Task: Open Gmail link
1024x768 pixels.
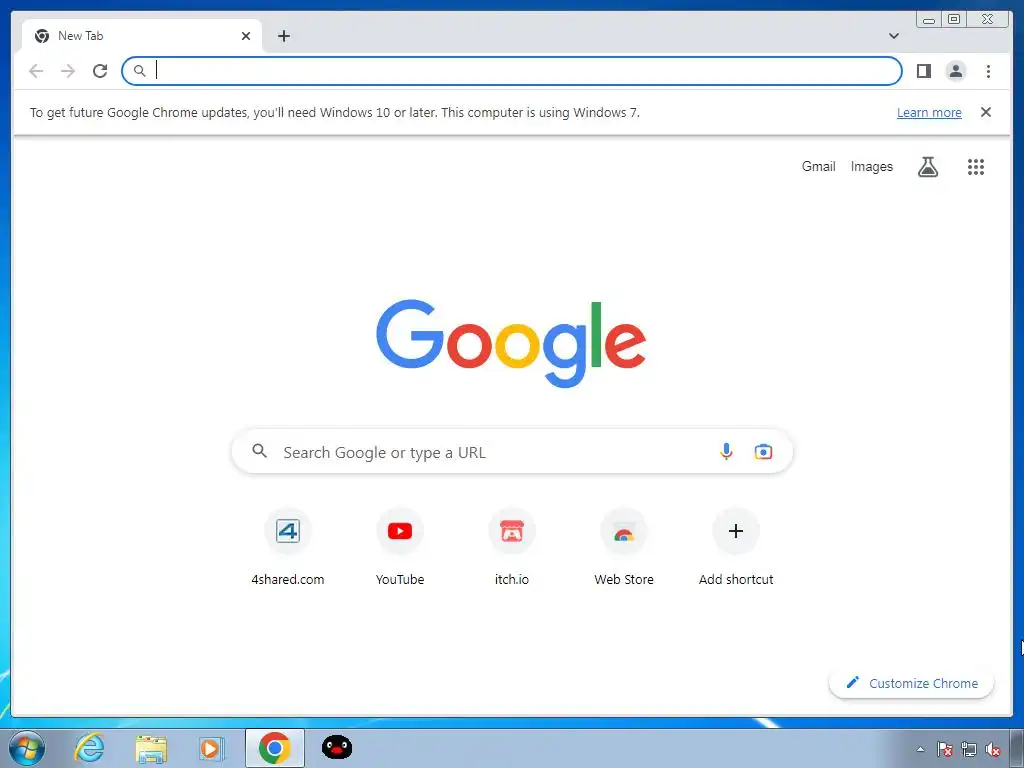Action: (x=818, y=167)
